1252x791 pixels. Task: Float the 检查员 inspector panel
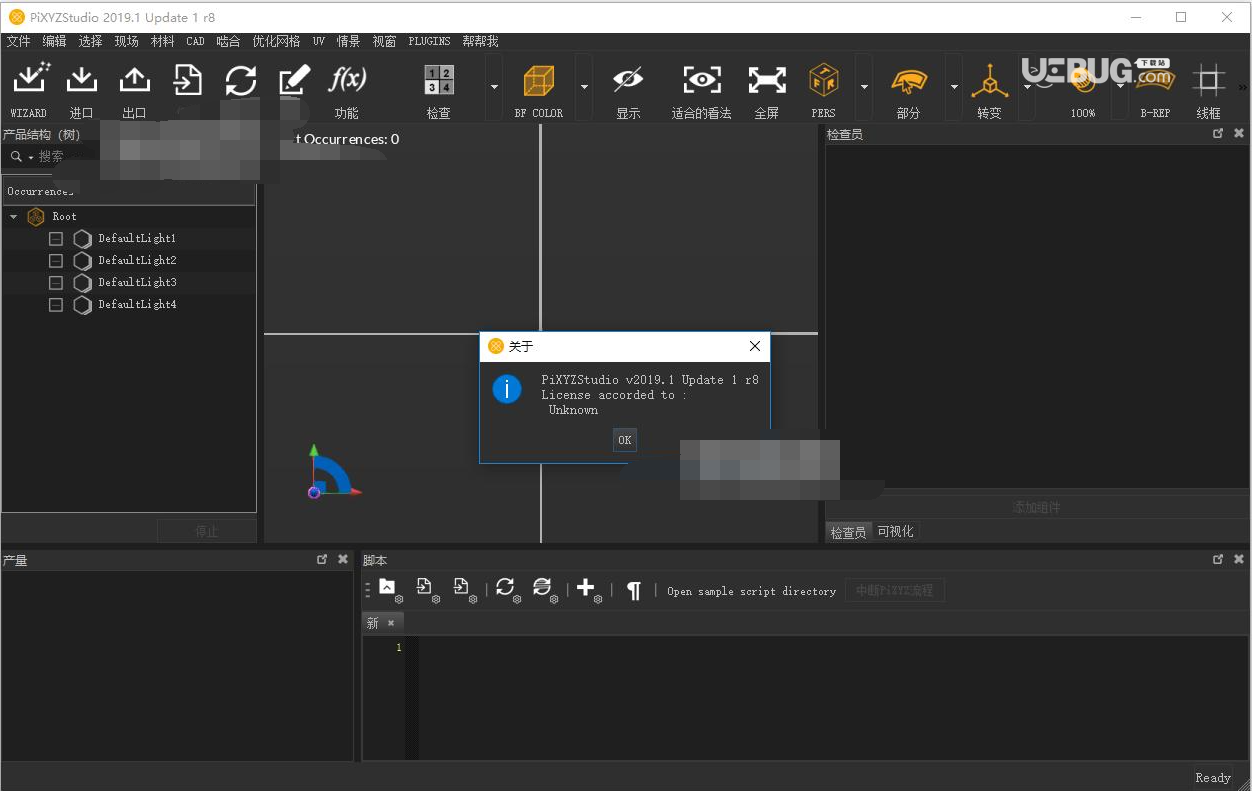1218,134
